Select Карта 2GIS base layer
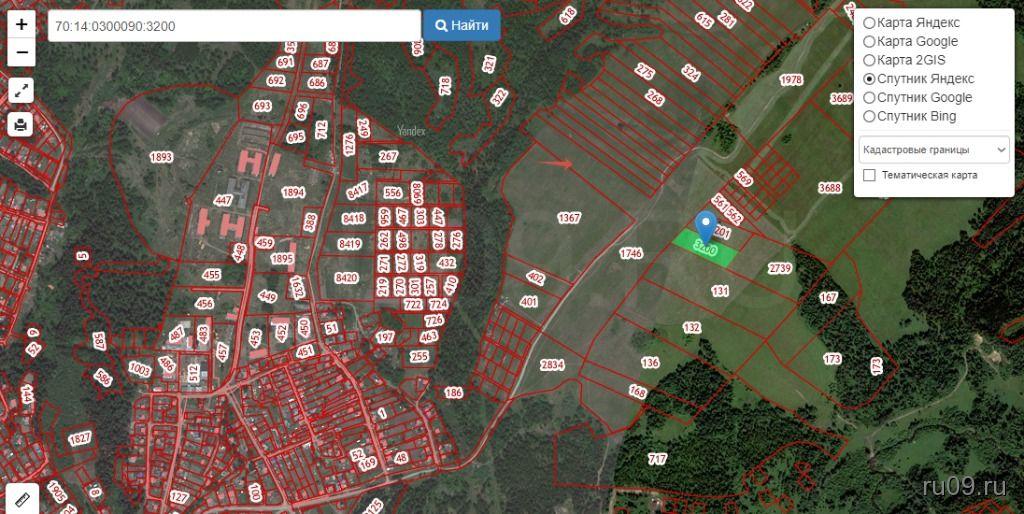1024x514 pixels. click(869, 60)
